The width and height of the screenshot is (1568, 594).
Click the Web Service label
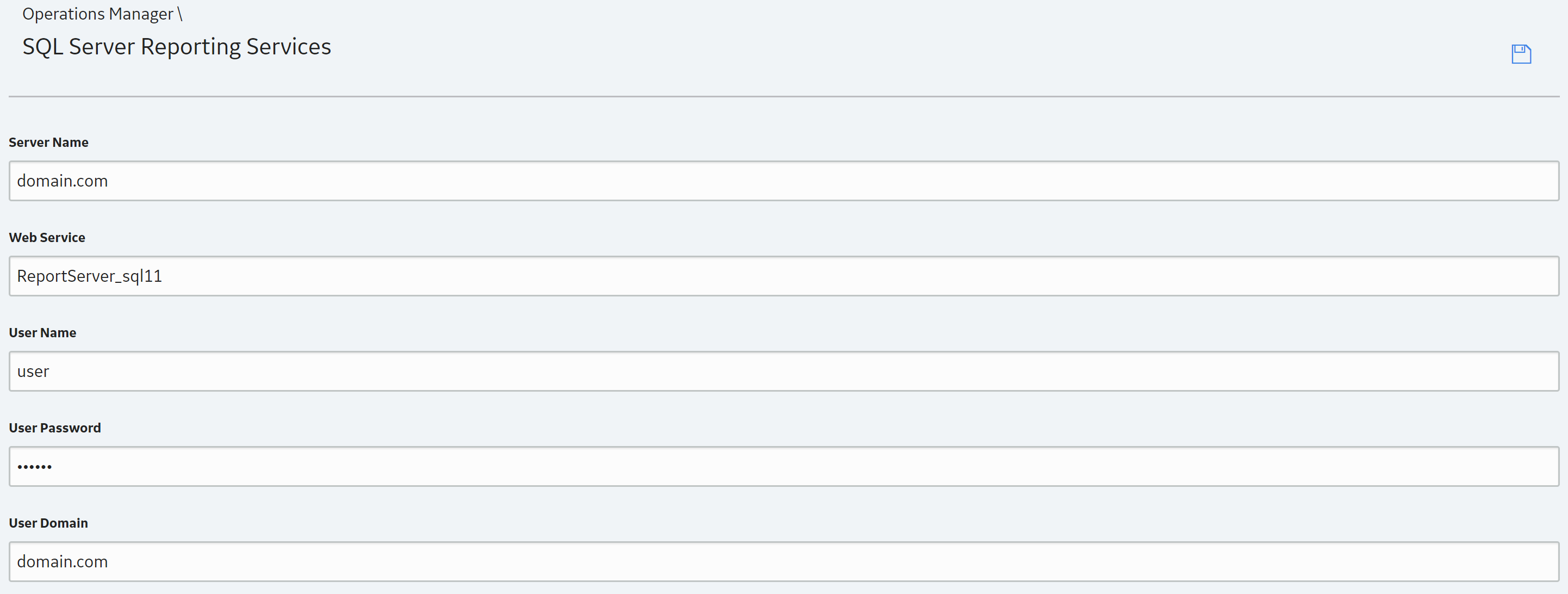click(x=47, y=238)
